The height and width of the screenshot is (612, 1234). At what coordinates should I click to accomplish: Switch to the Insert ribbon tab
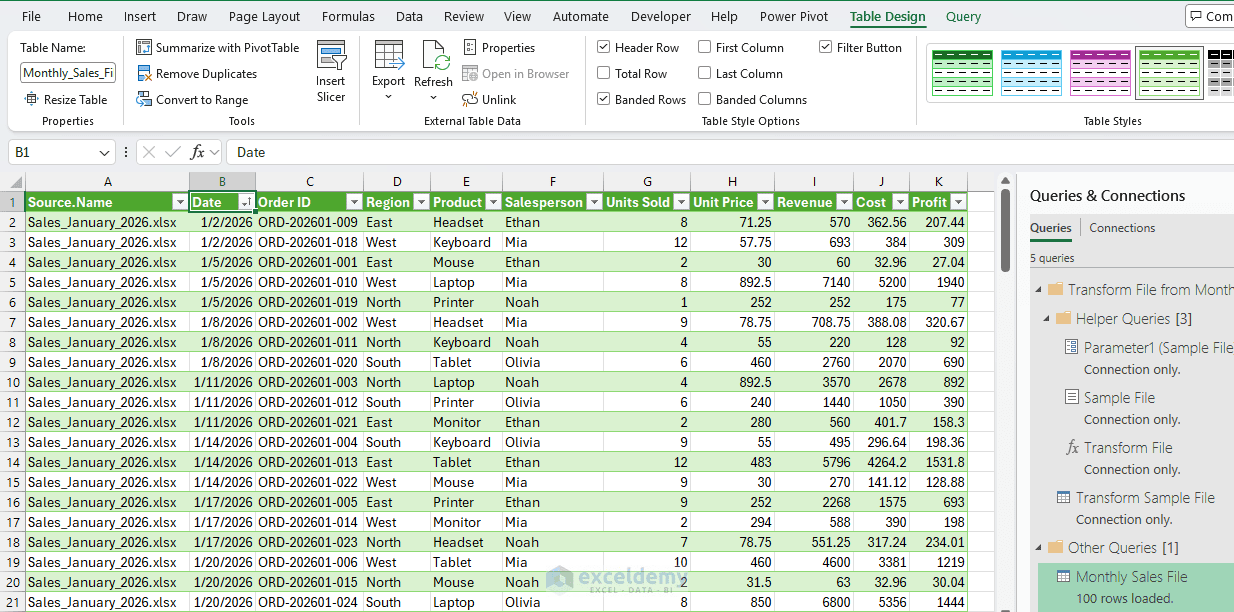[x=140, y=16]
